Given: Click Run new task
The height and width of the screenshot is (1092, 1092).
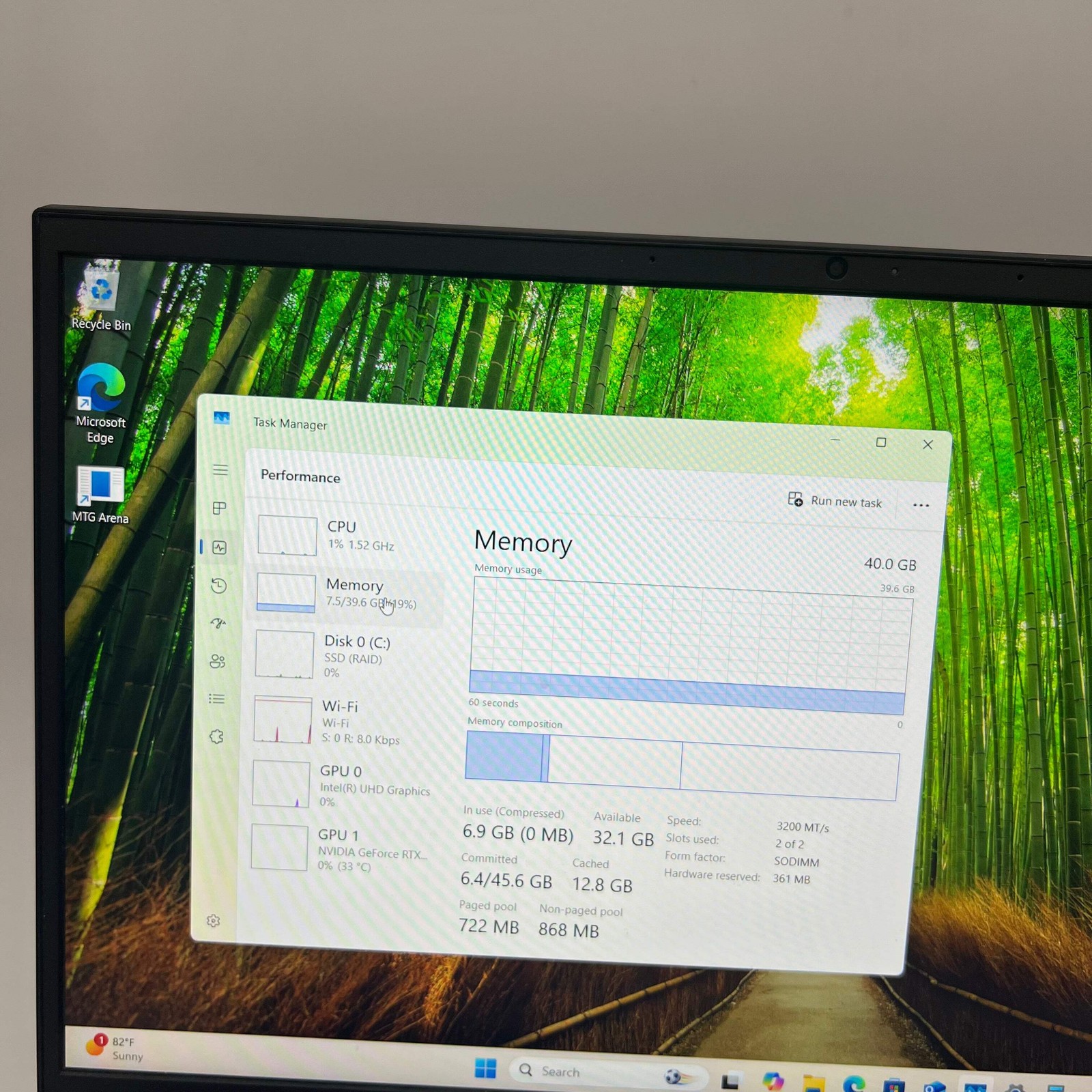Looking at the screenshot, I should pyautogui.click(x=835, y=501).
